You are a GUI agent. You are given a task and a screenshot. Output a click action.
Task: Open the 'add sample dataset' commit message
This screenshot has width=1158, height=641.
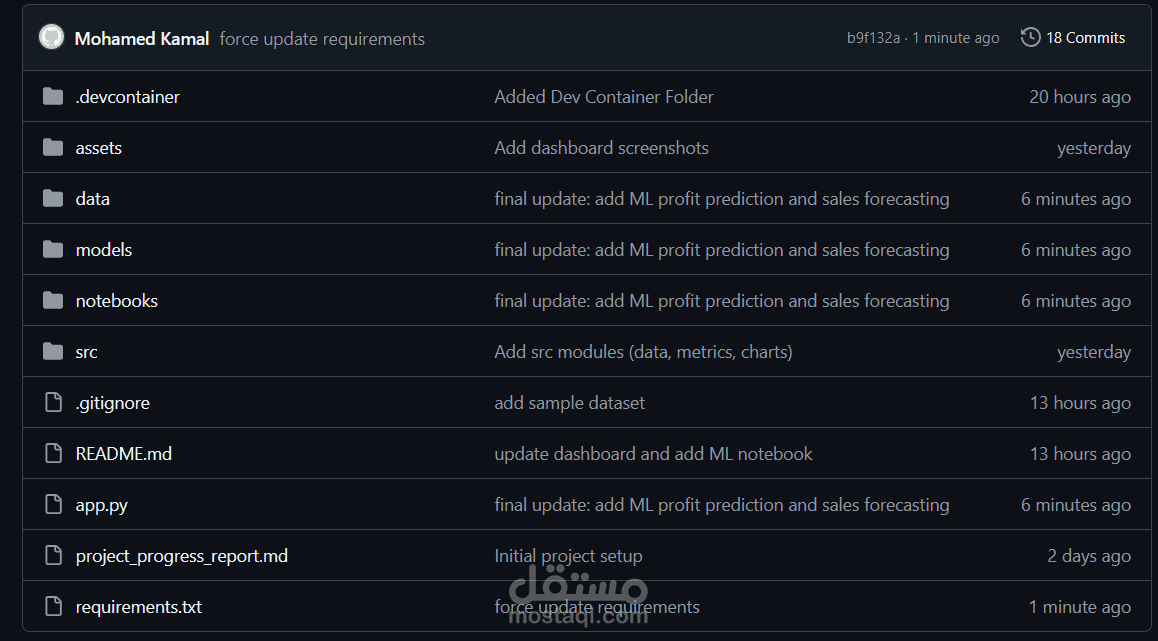click(x=569, y=403)
